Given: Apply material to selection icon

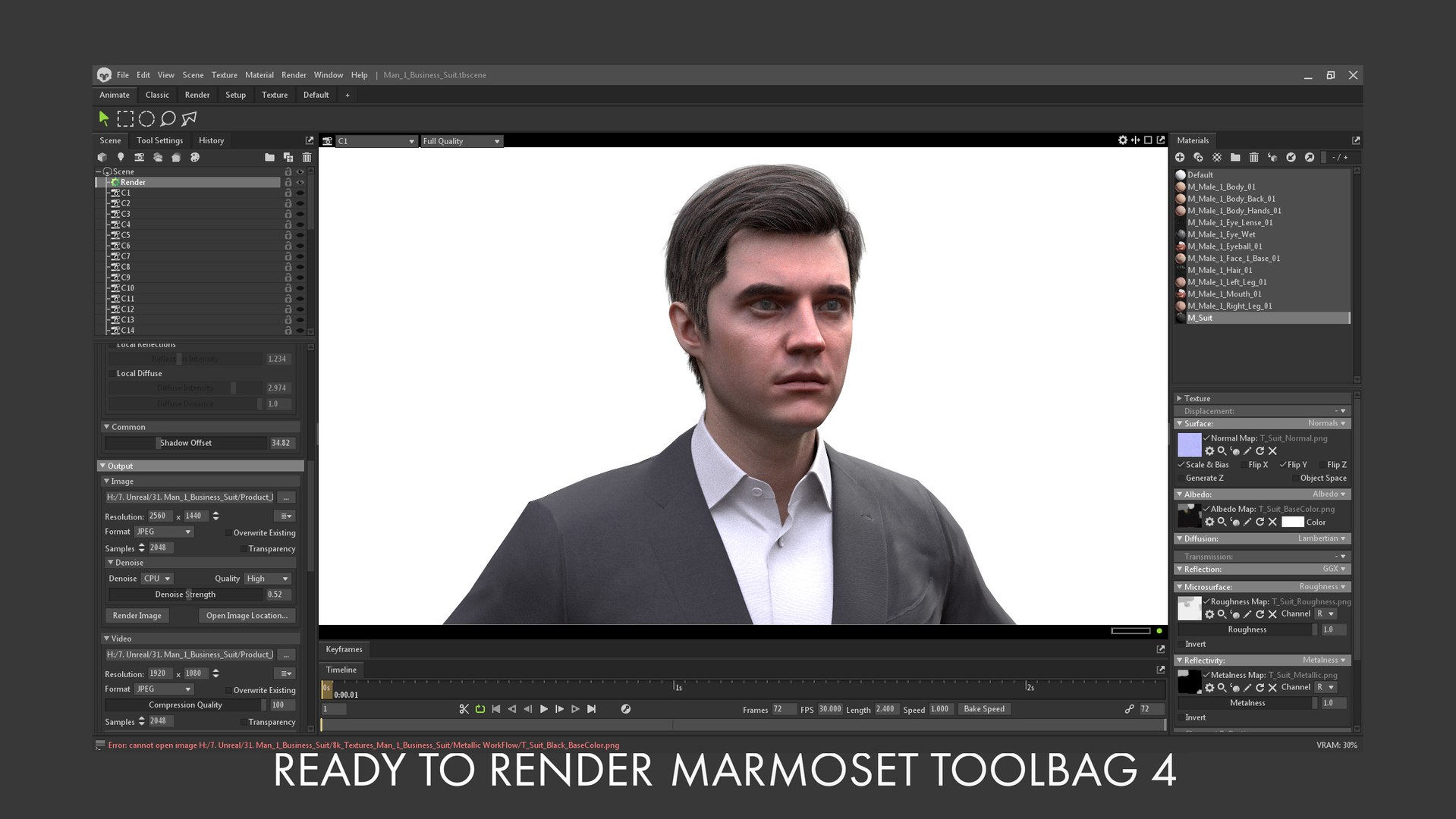Looking at the screenshot, I should 1272,157.
